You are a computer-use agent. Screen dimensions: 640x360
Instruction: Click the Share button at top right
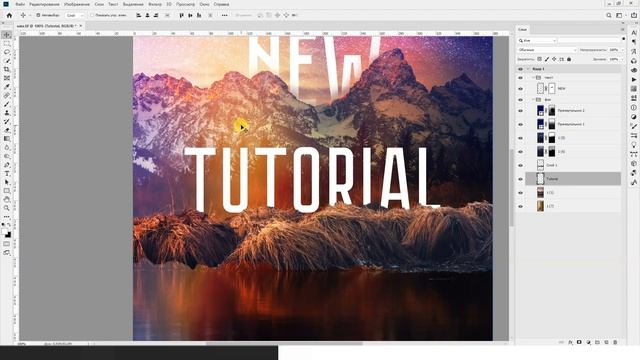(x=634, y=15)
